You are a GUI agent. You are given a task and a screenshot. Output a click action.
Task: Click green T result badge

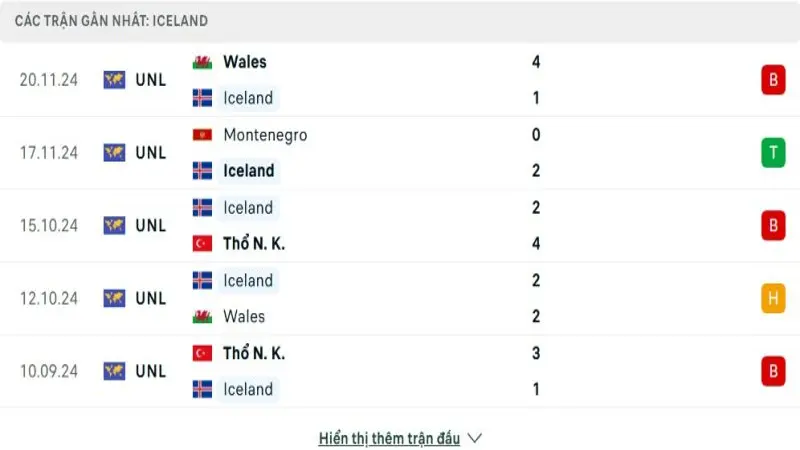(772, 152)
